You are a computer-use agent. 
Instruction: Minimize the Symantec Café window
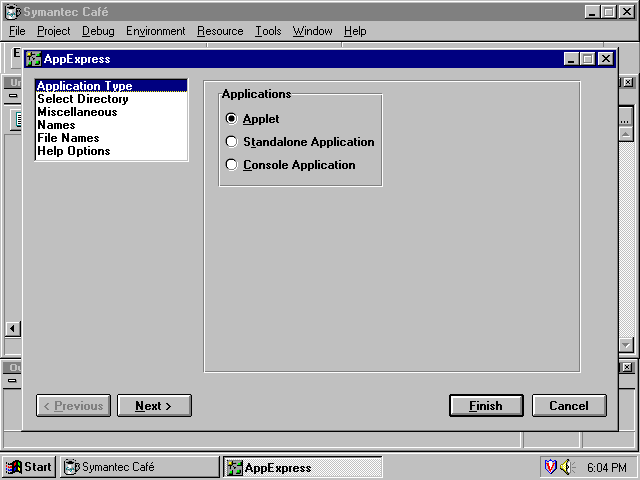click(x=593, y=12)
